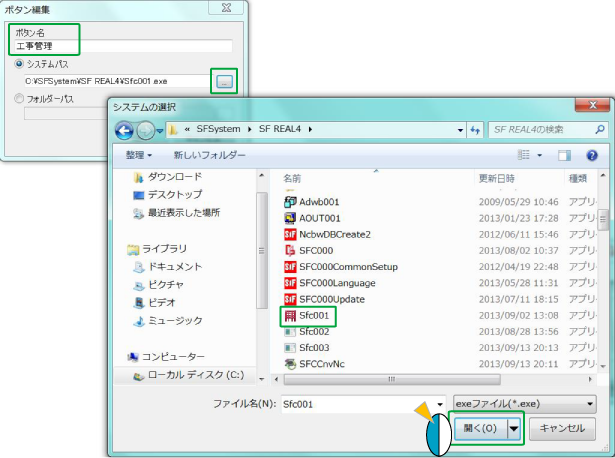Image resolution: width=615 pixels, height=458 pixels.
Task: Open ミュージック library
Action: pos(168,321)
